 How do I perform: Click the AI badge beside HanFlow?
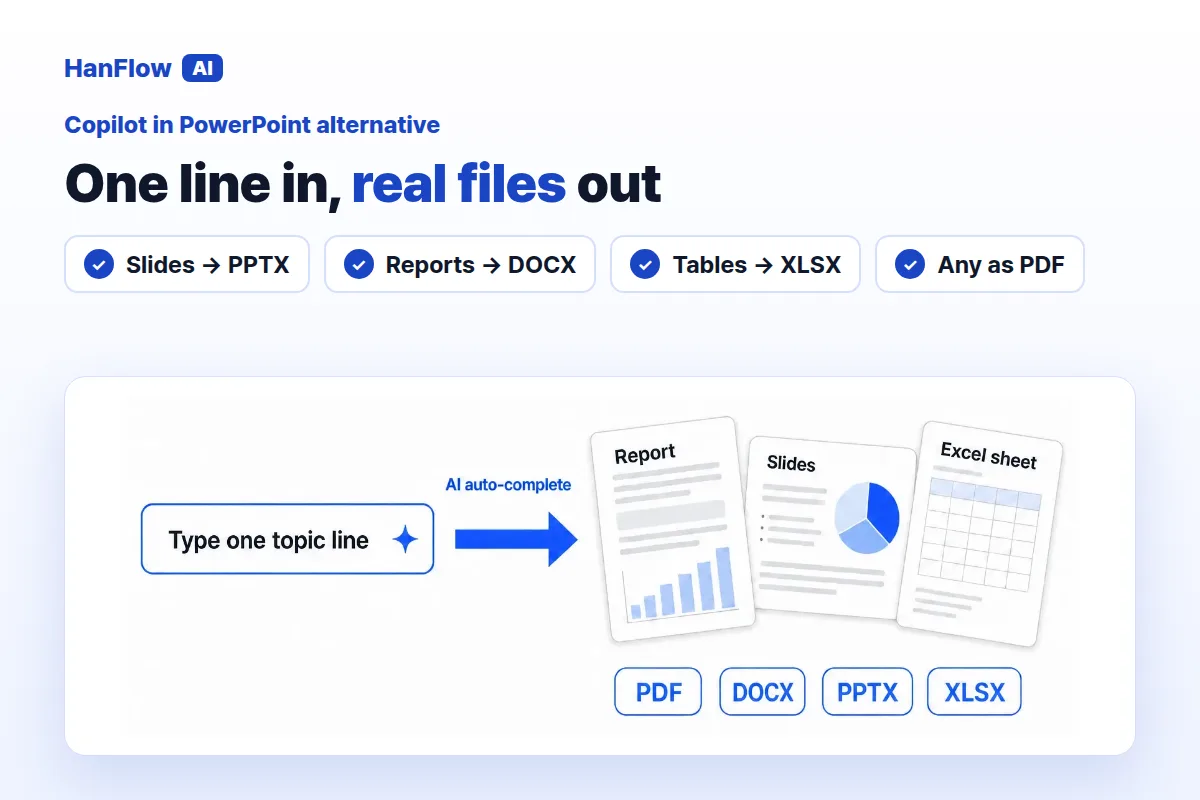202,68
